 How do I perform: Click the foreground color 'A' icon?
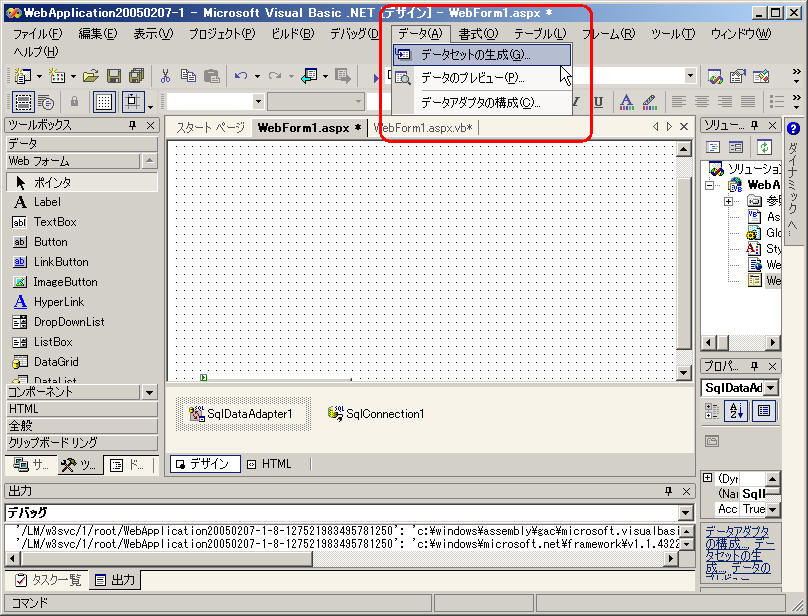pyautogui.click(x=626, y=102)
